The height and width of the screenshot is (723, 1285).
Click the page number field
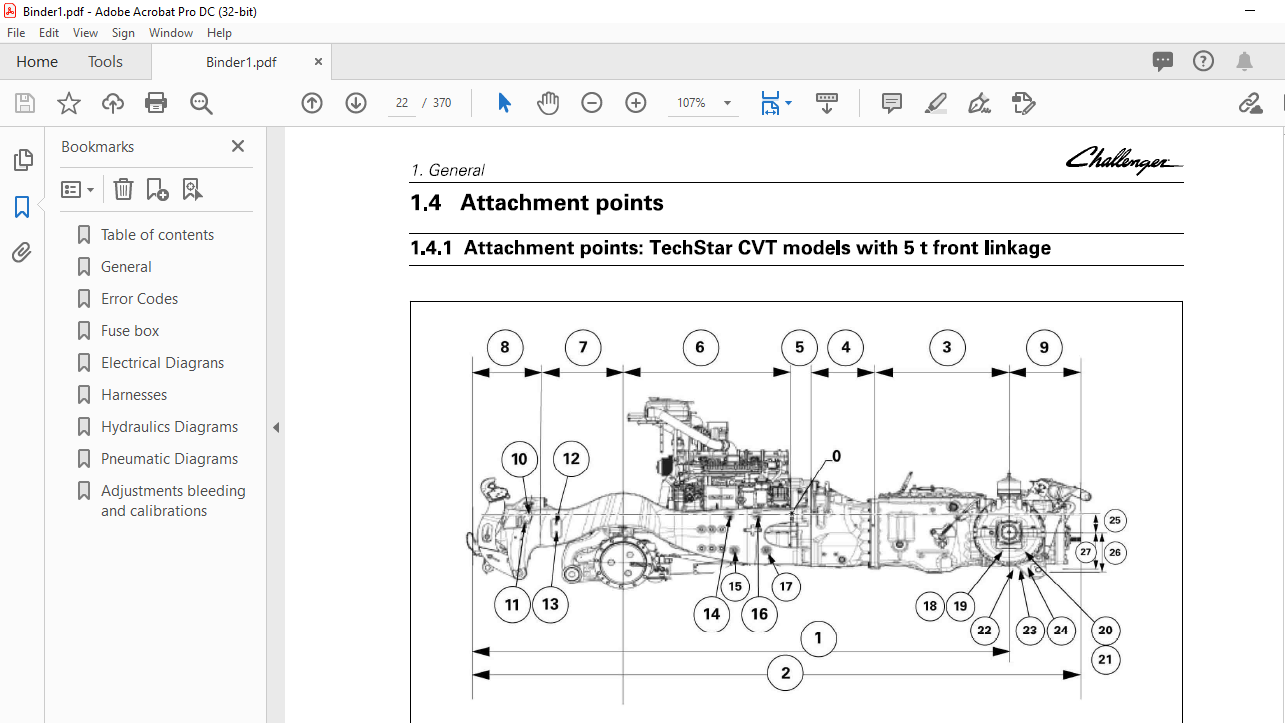point(402,103)
